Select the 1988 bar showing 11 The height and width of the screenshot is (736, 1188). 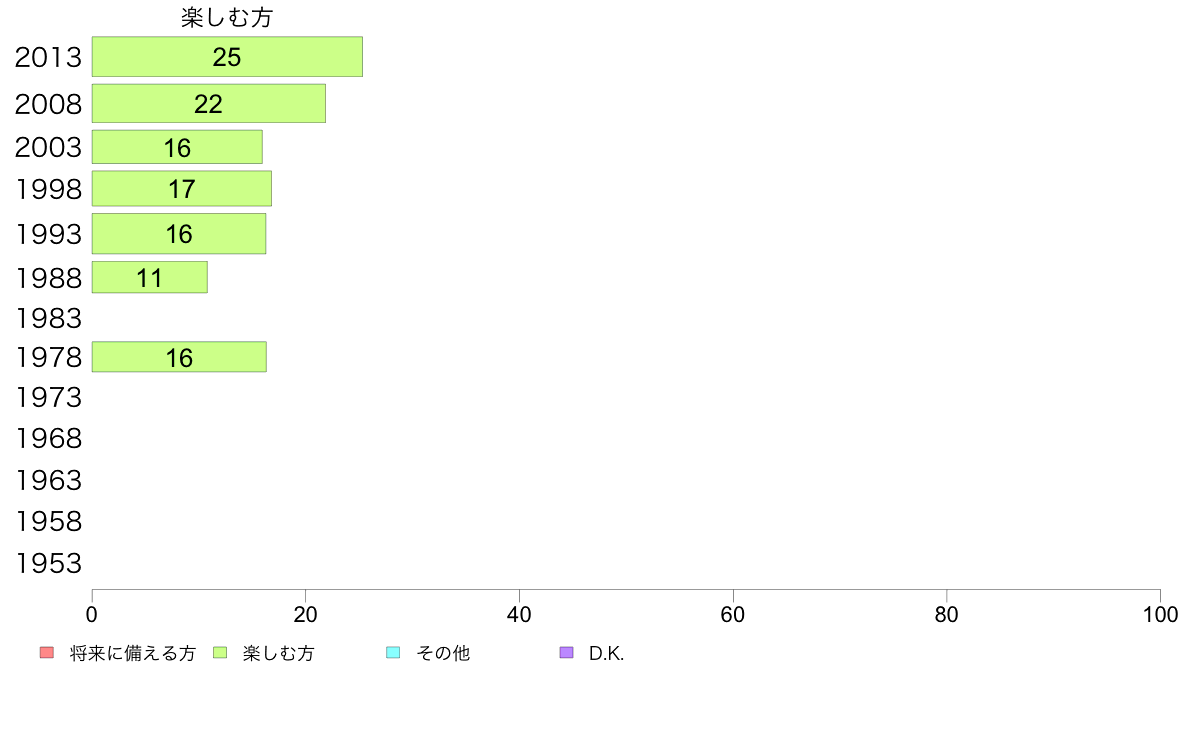pos(150,277)
